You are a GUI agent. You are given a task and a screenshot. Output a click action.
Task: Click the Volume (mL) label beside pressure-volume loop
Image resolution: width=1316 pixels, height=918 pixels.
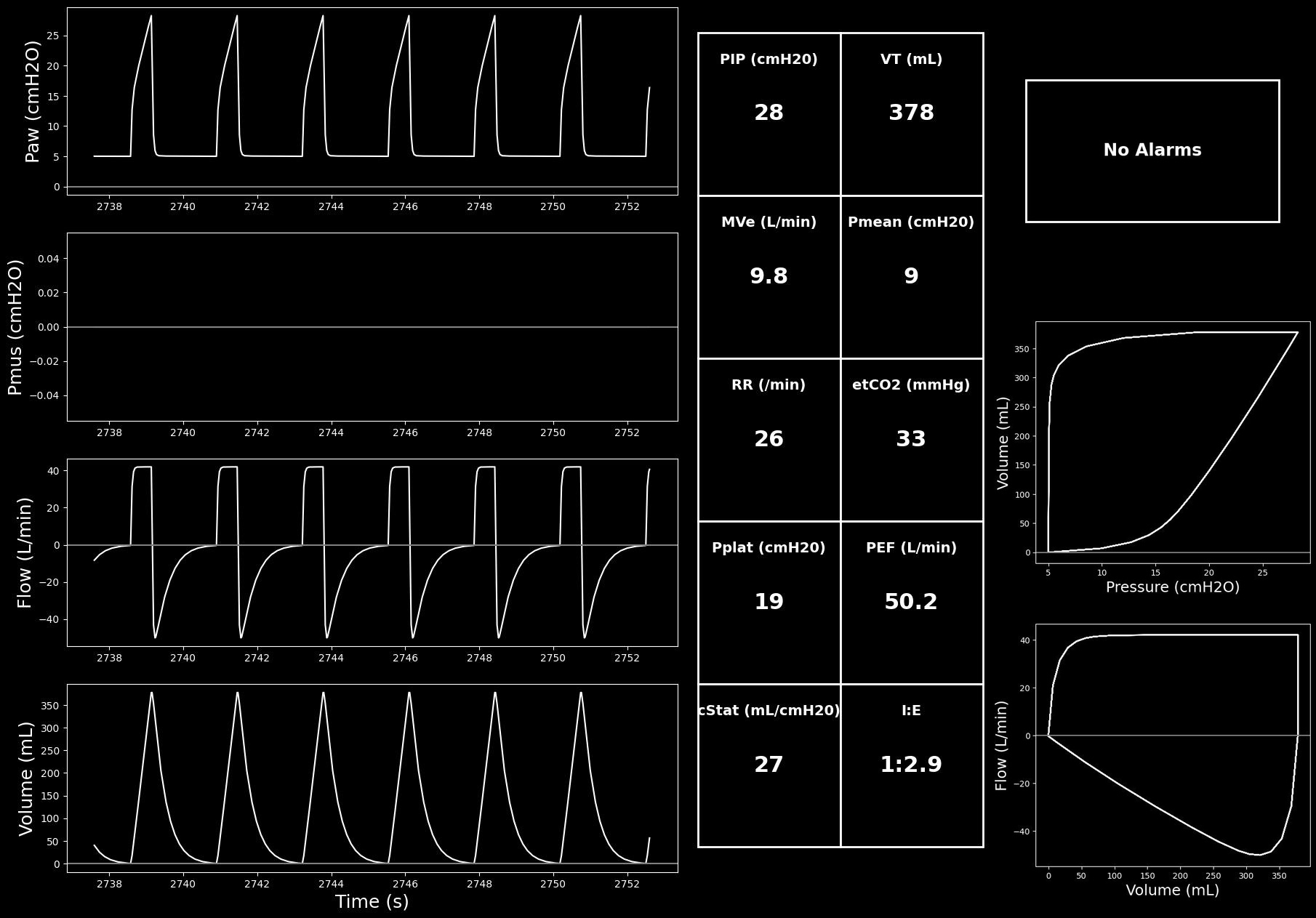(x=1003, y=443)
